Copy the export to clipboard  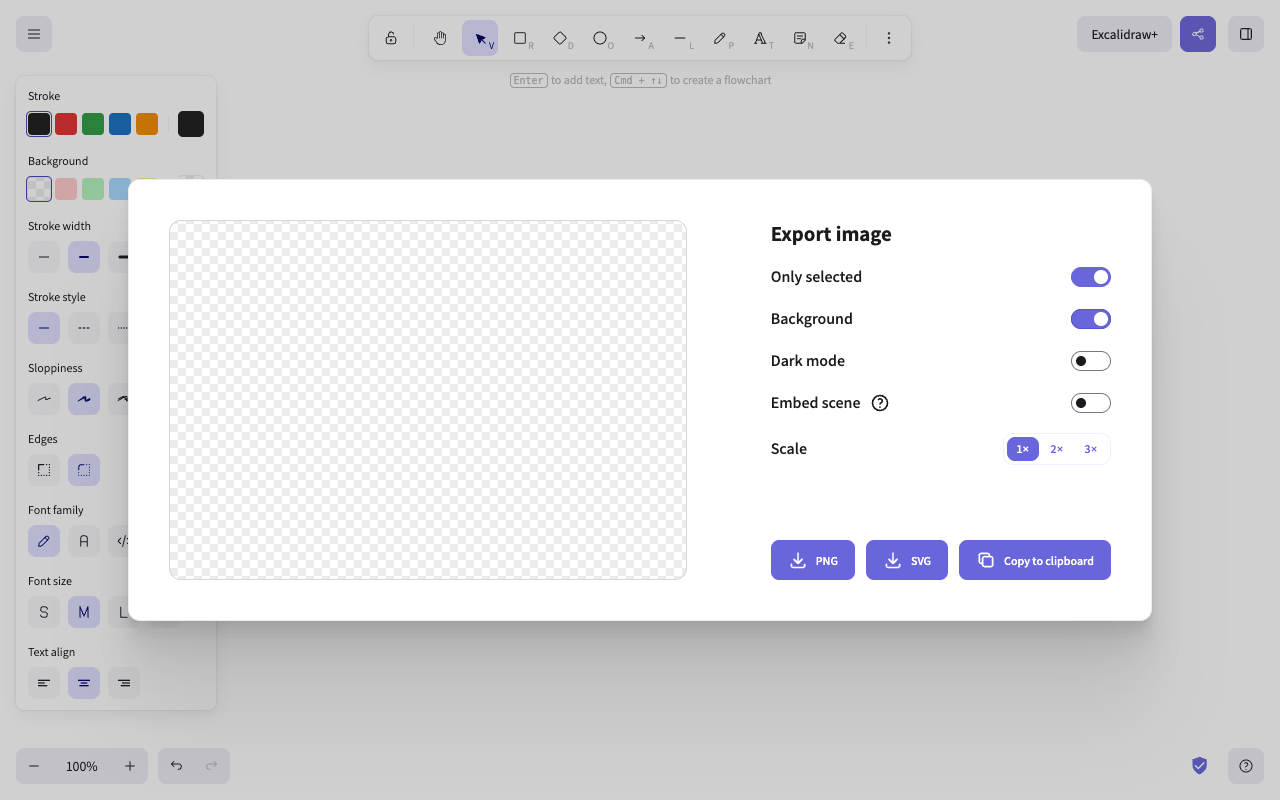(x=1035, y=560)
